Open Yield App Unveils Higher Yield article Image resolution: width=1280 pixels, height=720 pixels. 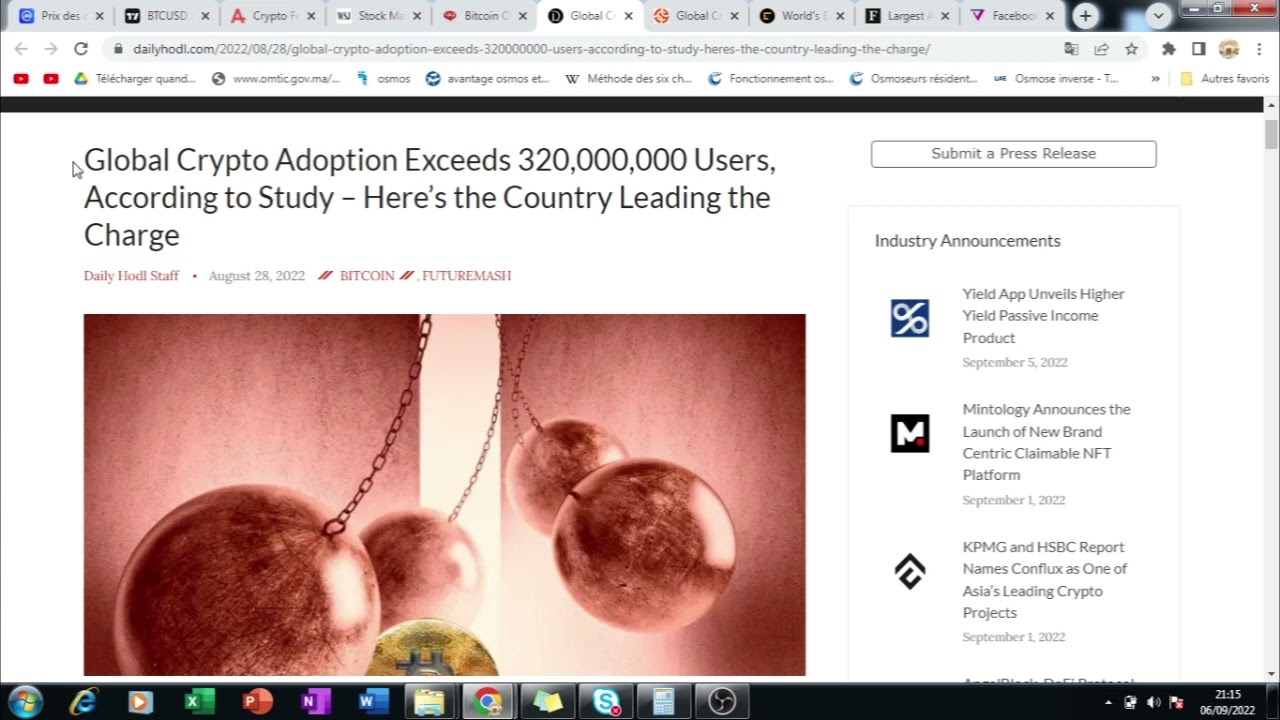click(x=1044, y=316)
